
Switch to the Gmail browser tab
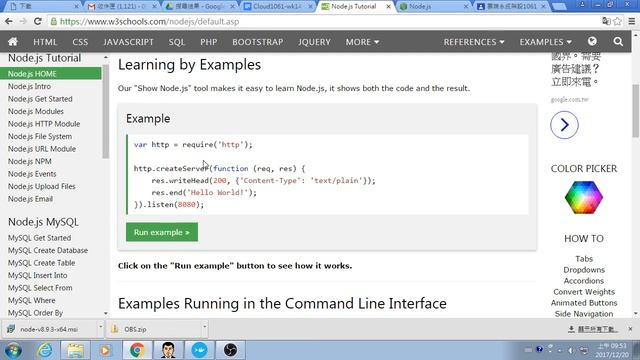121,7
